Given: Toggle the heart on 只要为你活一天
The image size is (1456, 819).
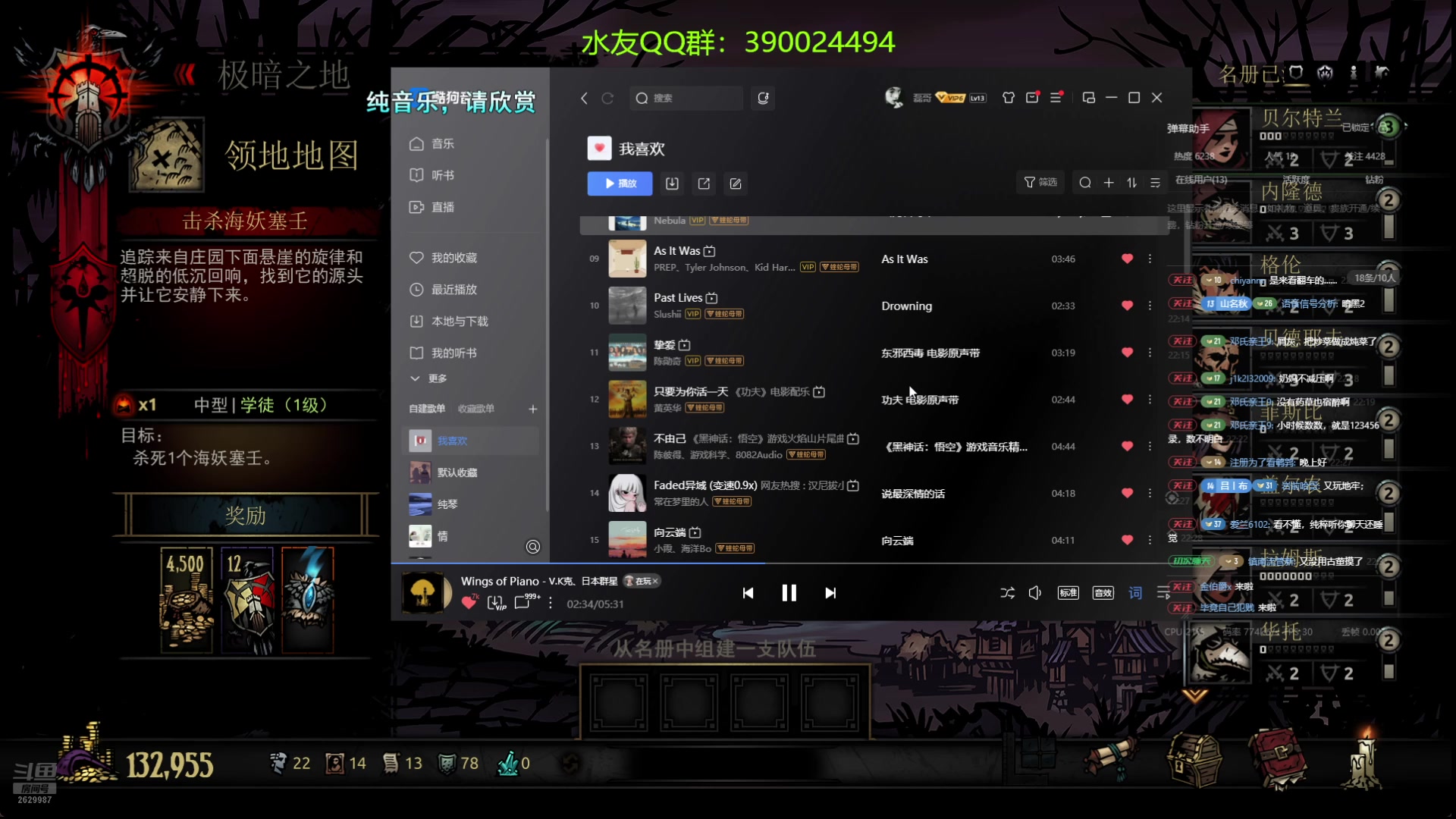Looking at the screenshot, I should point(1127,400).
